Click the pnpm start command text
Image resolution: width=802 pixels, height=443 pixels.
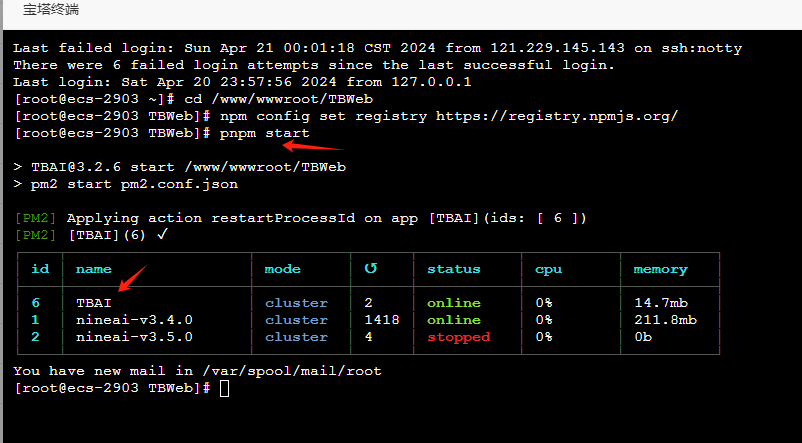(265, 133)
